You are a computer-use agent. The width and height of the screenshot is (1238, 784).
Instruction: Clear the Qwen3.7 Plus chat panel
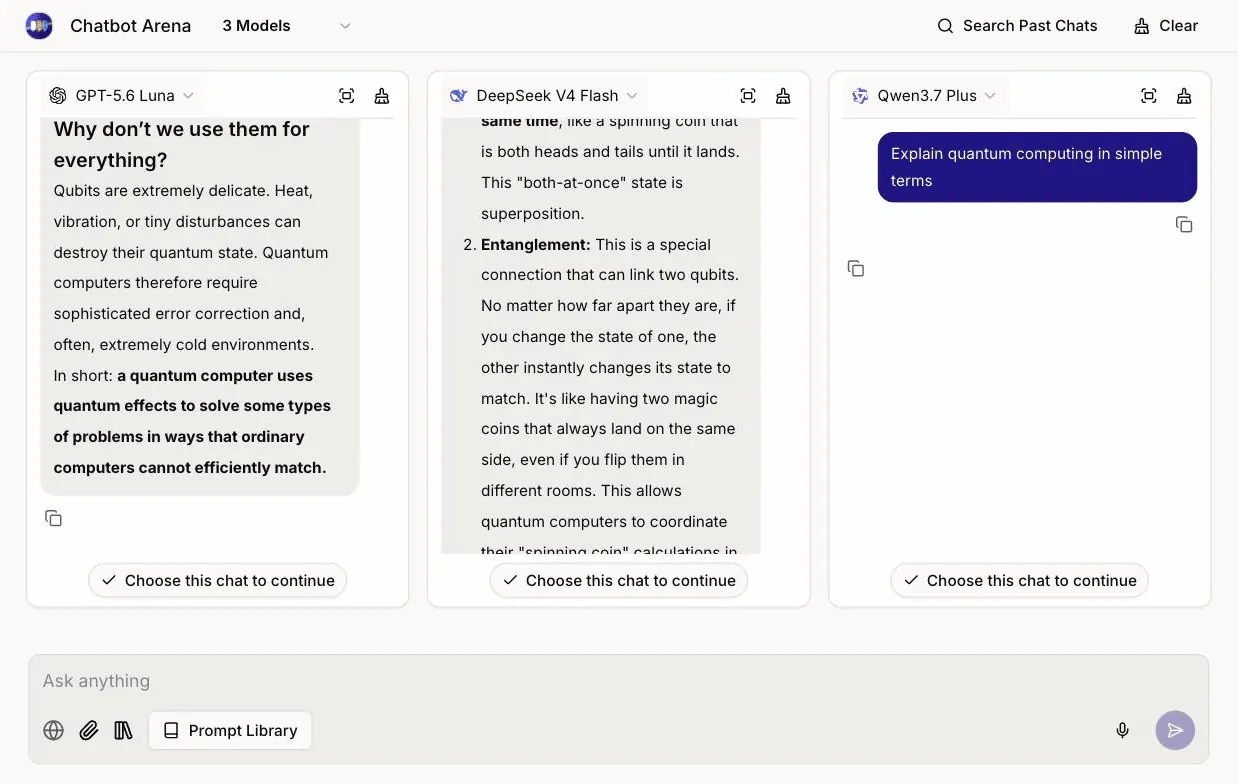pos(1184,96)
